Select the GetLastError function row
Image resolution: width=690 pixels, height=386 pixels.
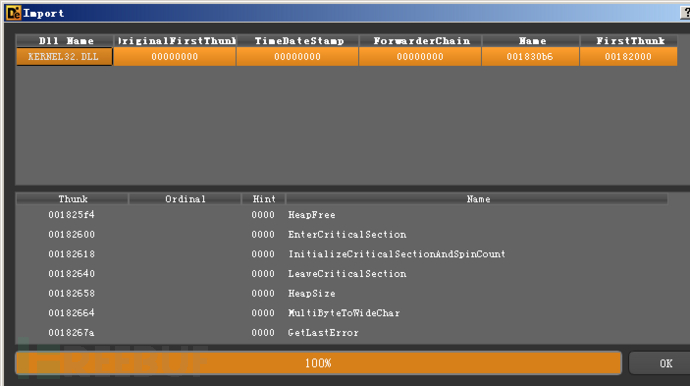click(342, 333)
